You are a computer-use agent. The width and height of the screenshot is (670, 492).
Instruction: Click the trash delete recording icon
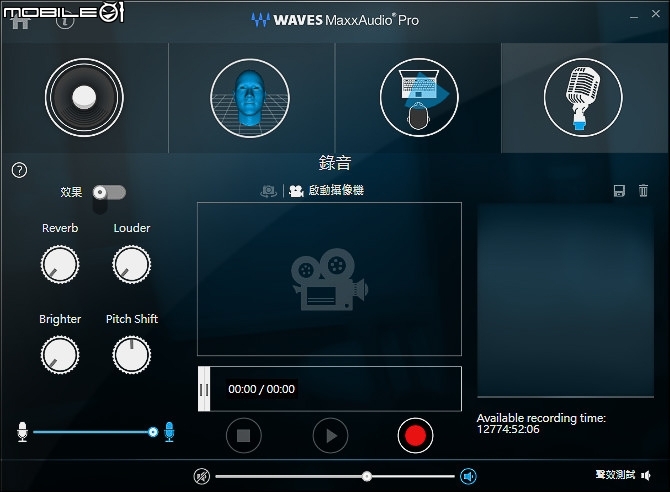[643, 191]
